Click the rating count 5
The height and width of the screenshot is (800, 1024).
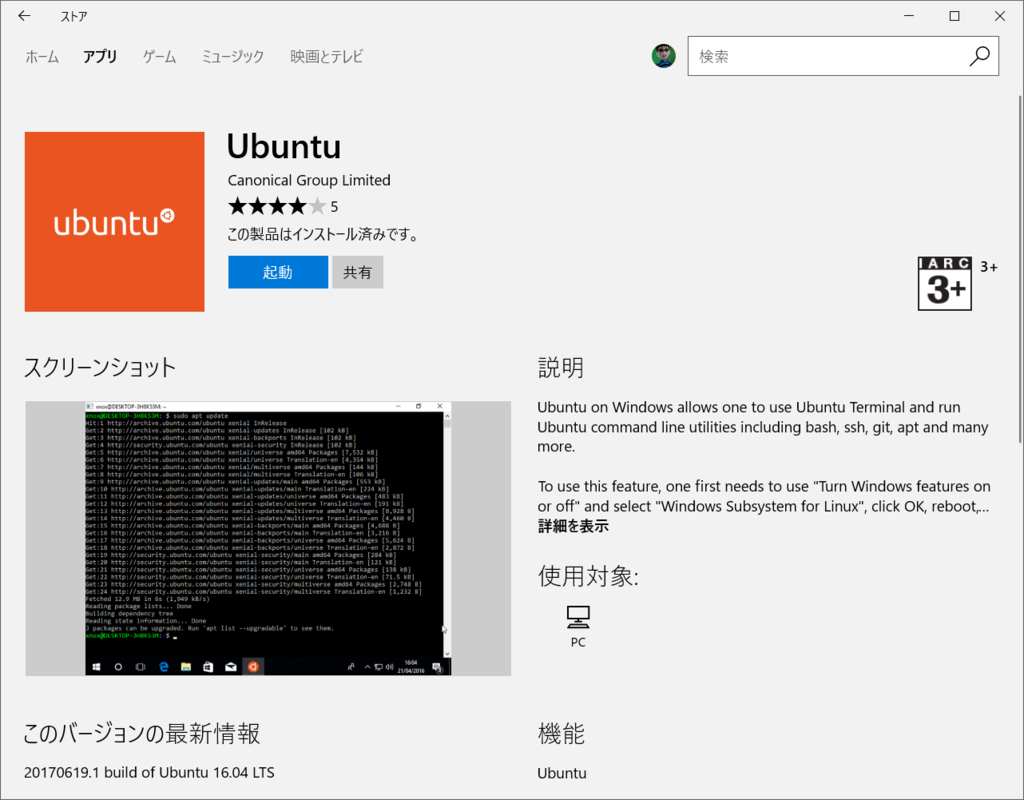pyautogui.click(x=334, y=207)
